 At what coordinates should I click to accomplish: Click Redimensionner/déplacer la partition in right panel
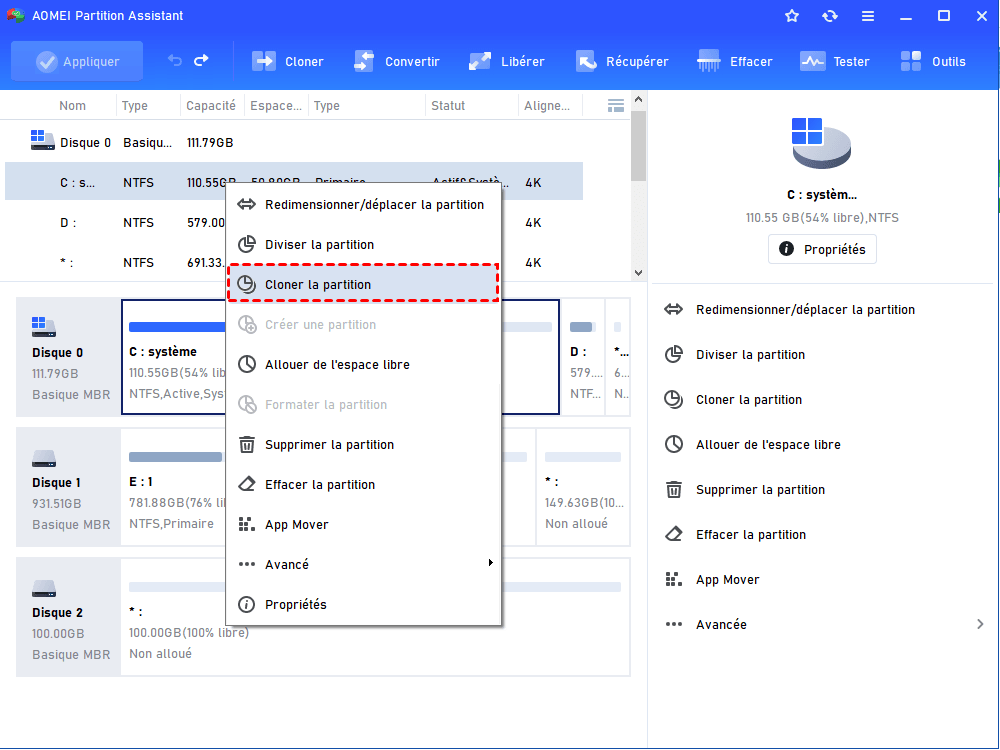click(805, 310)
